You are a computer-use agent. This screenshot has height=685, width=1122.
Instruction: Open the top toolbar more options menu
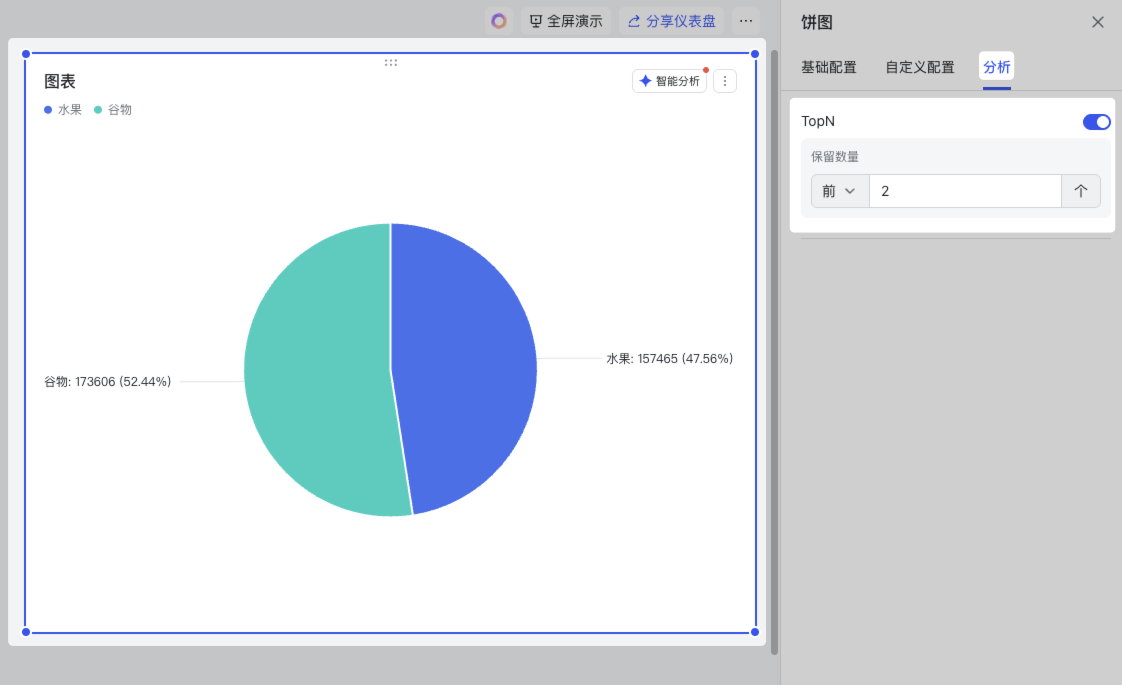point(746,21)
